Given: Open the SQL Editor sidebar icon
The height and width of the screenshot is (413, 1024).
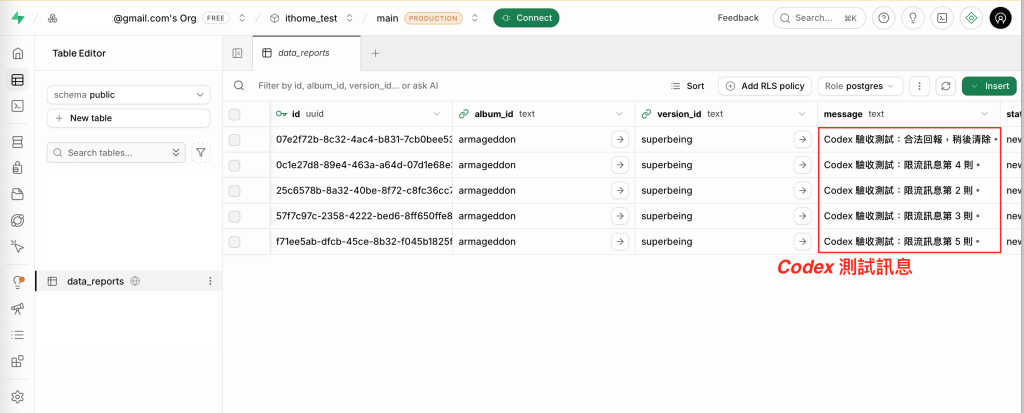Looking at the screenshot, I should click(x=18, y=106).
